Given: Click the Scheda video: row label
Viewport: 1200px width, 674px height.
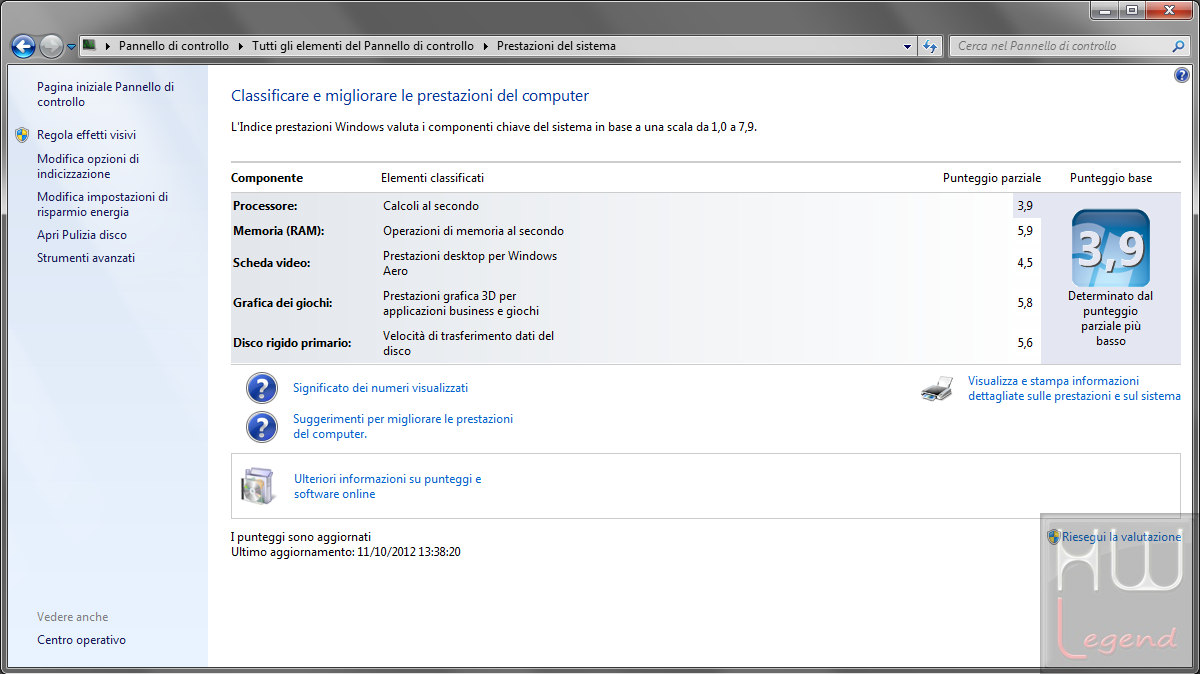Looking at the screenshot, I should click(x=272, y=264).
